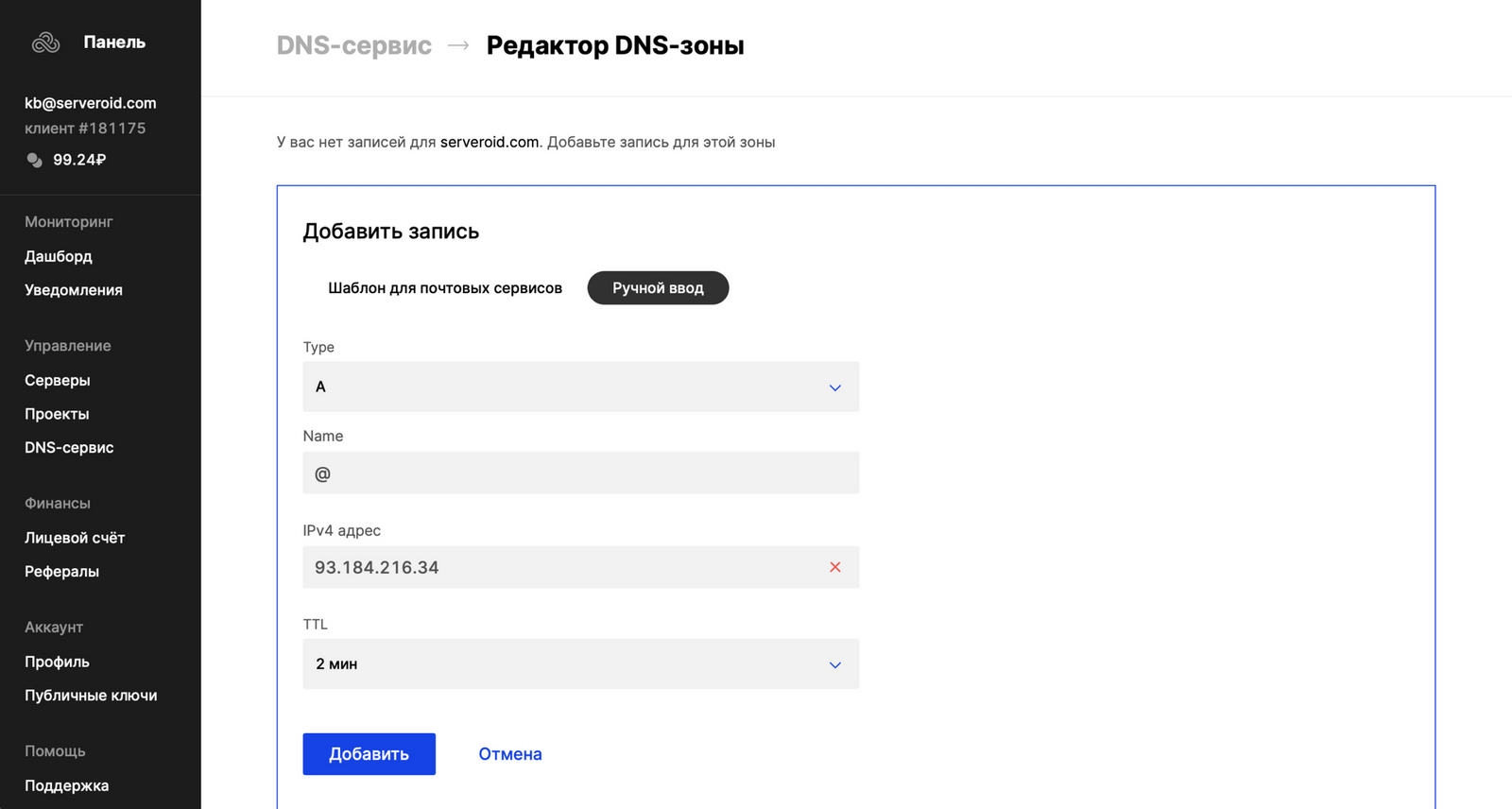The image size is (1512, 809).
Task: Open the Type dropdown chevron
Action: [x=834, y=387]
